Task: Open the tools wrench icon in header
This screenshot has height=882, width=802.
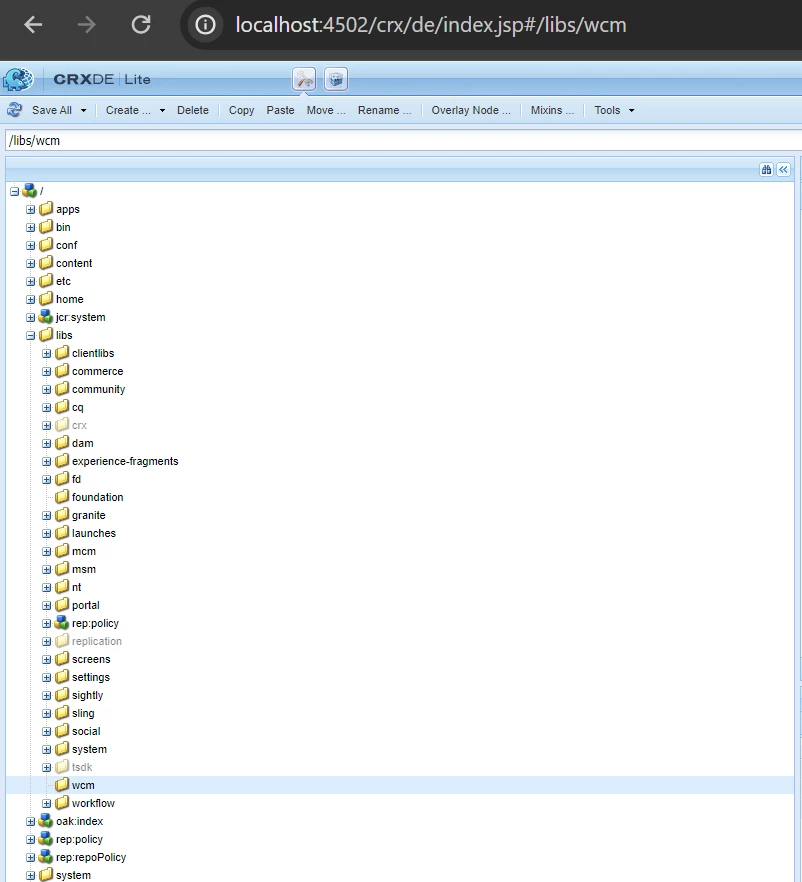Action: [x=304, y=79]
